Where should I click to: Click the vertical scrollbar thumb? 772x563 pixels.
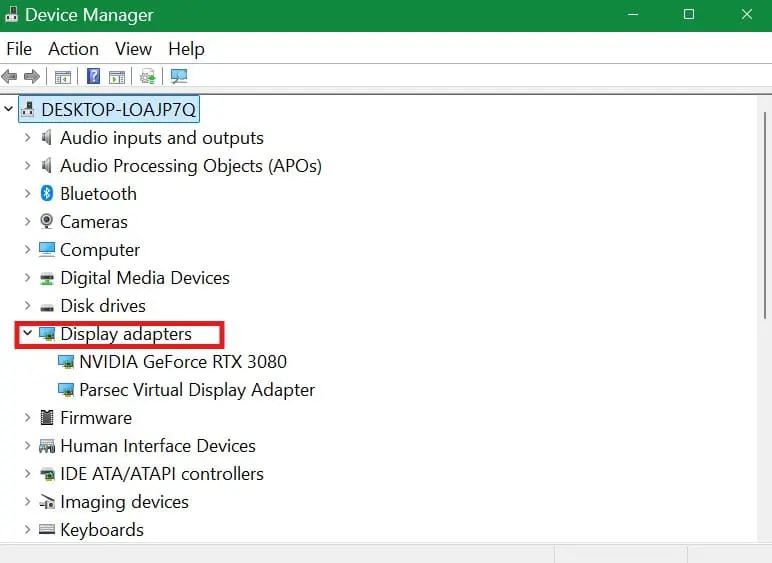click(x=765, y=215)
